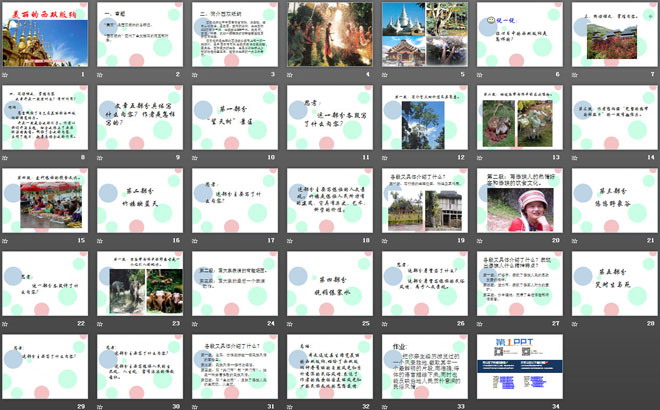Select slide 23 thumbnail with elephant photos
Image resolution: width=660 pixels, height=410 pixels.
[140, 283]
